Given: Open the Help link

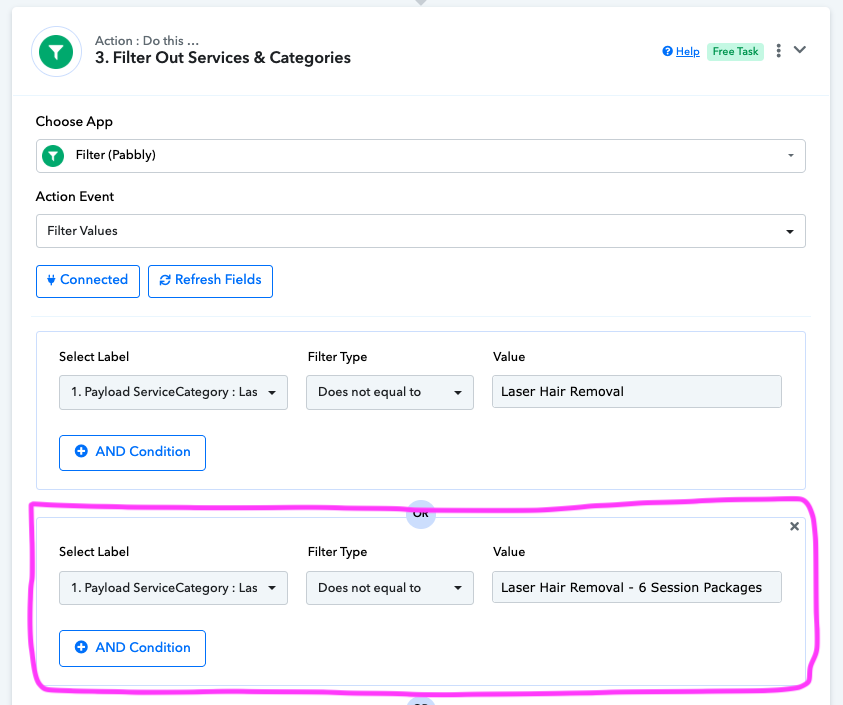Looking at the screenshot, I should (681, 52).
